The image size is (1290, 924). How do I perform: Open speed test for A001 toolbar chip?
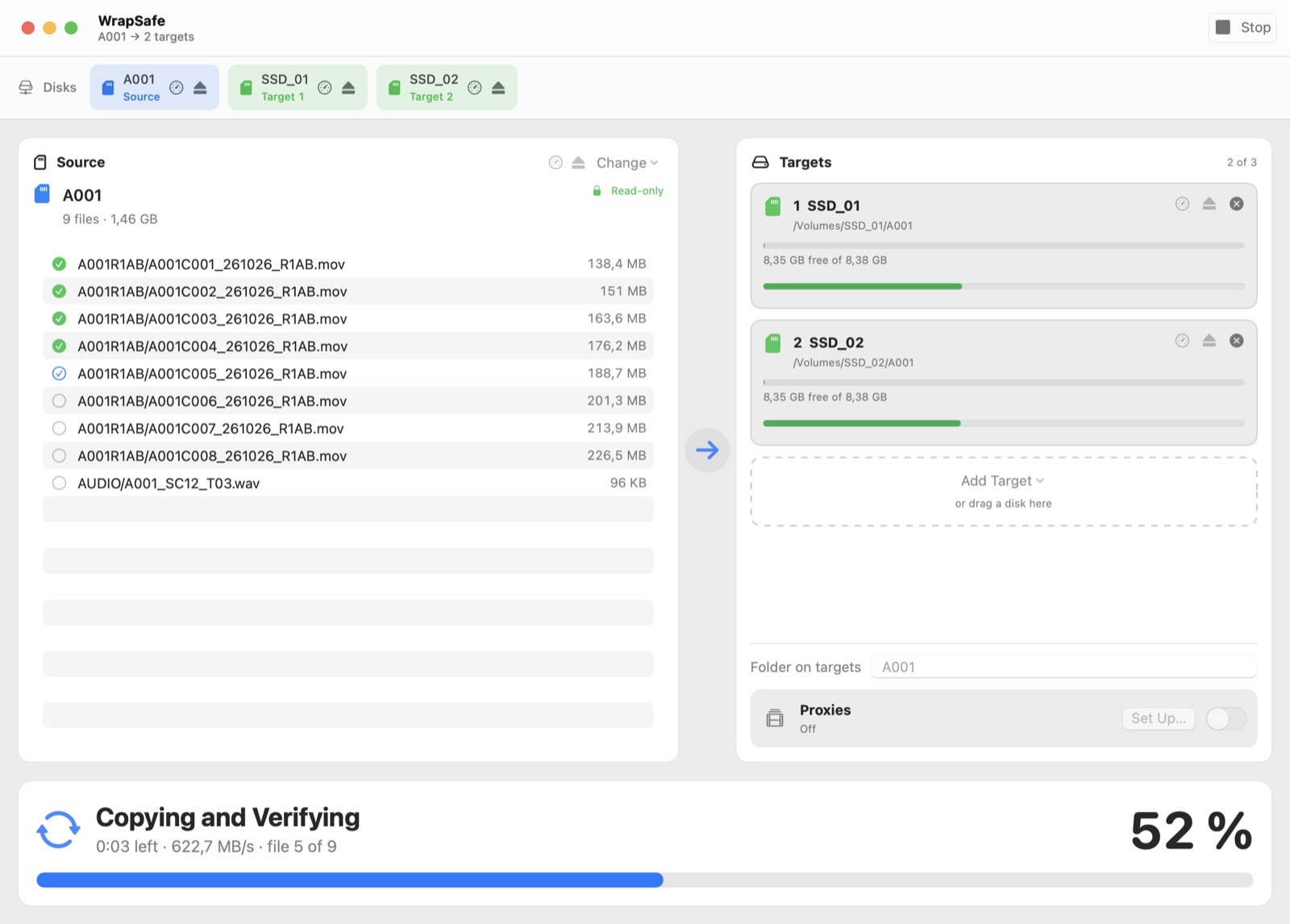pos(177,88)
